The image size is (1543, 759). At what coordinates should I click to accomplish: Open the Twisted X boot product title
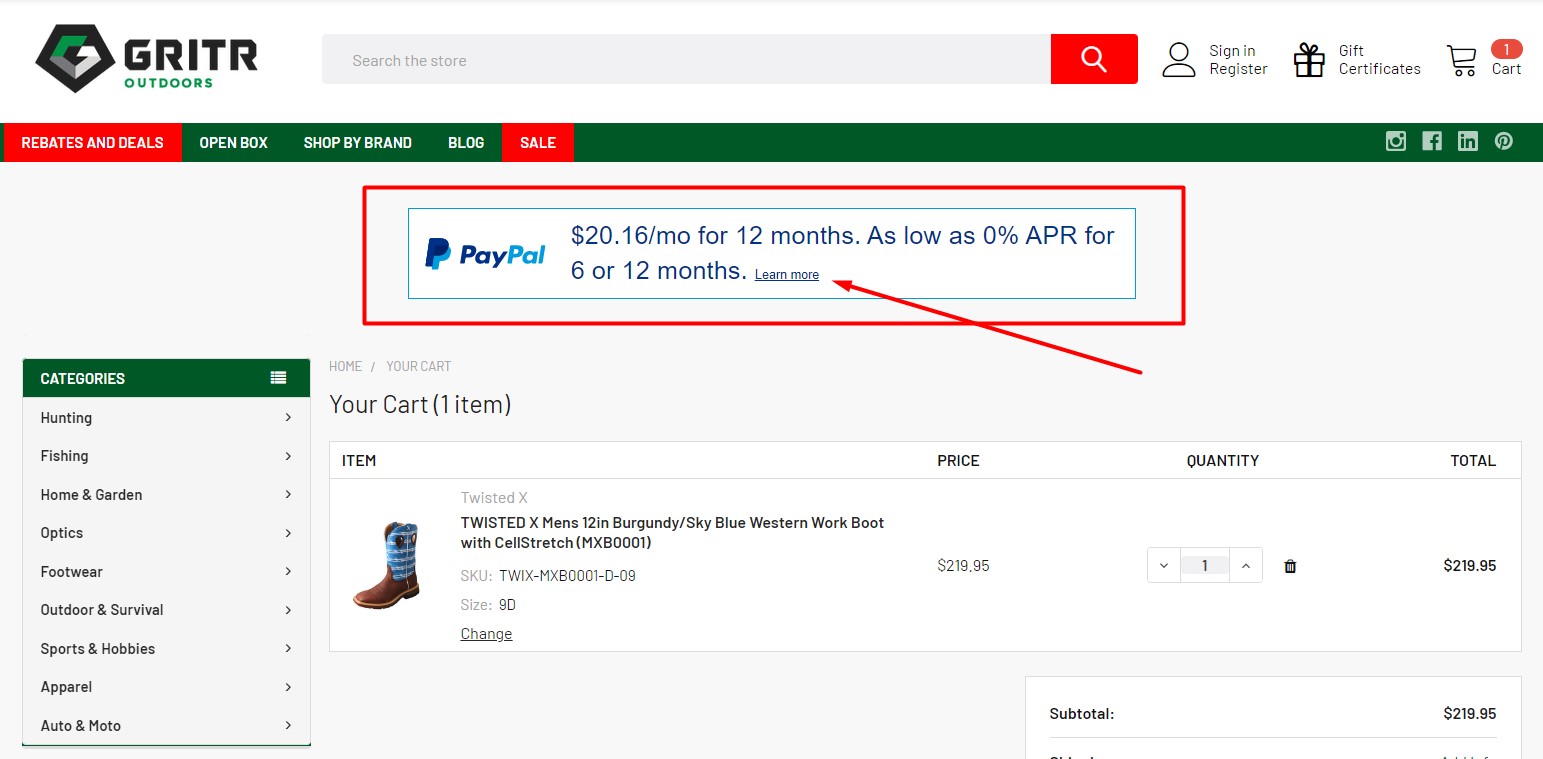coord(672,533)
